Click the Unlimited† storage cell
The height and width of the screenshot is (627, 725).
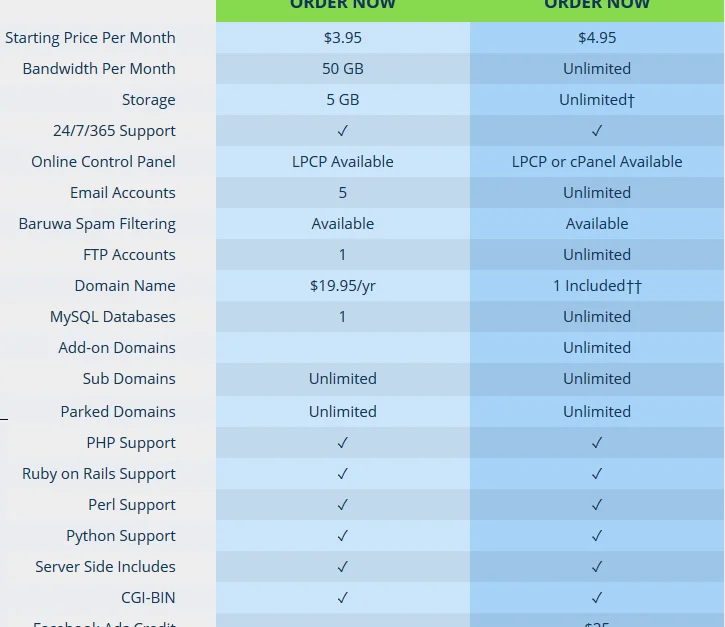tap(597, 100)
